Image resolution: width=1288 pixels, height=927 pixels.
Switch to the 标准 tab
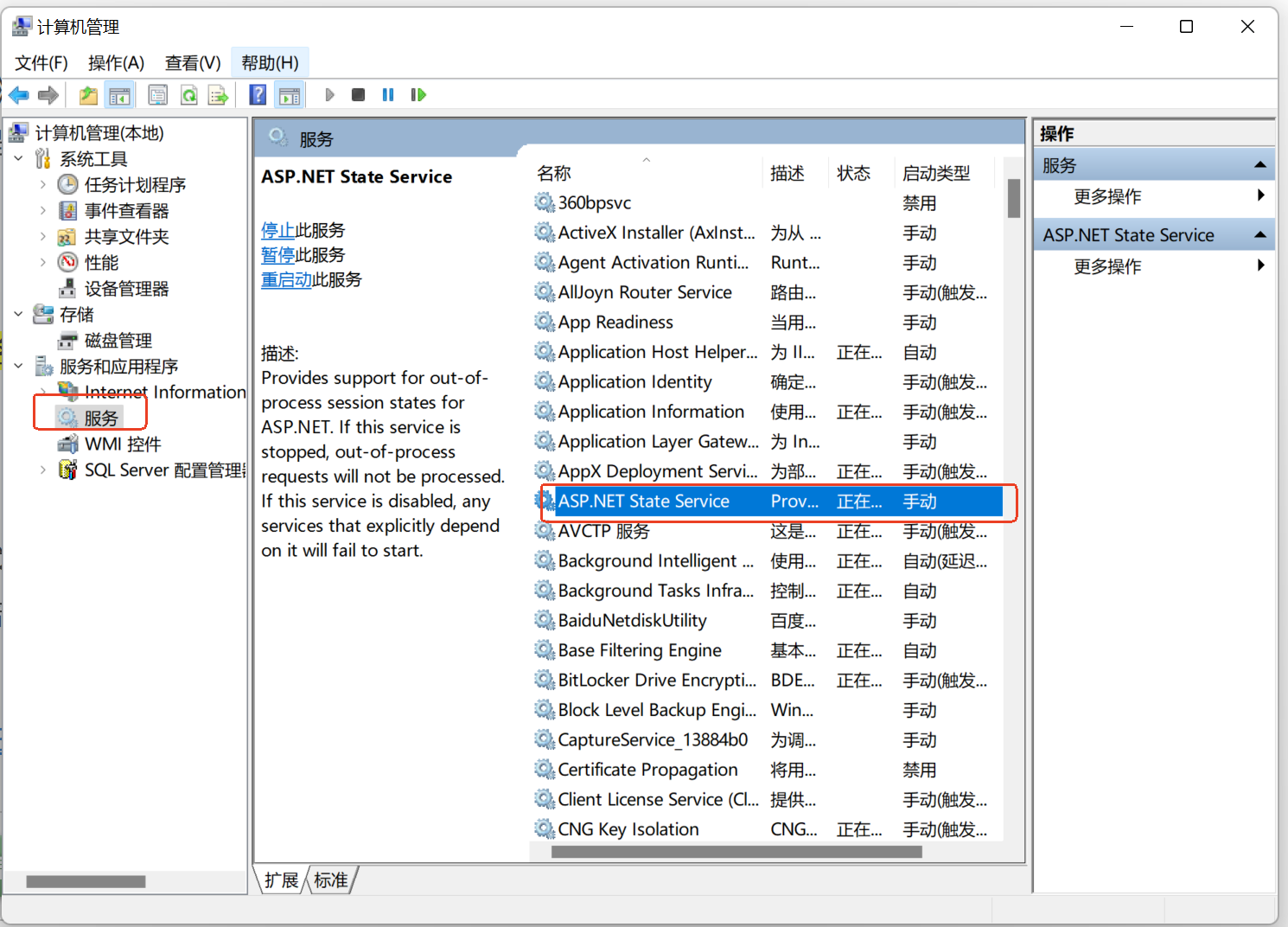[x=331, y=880]
